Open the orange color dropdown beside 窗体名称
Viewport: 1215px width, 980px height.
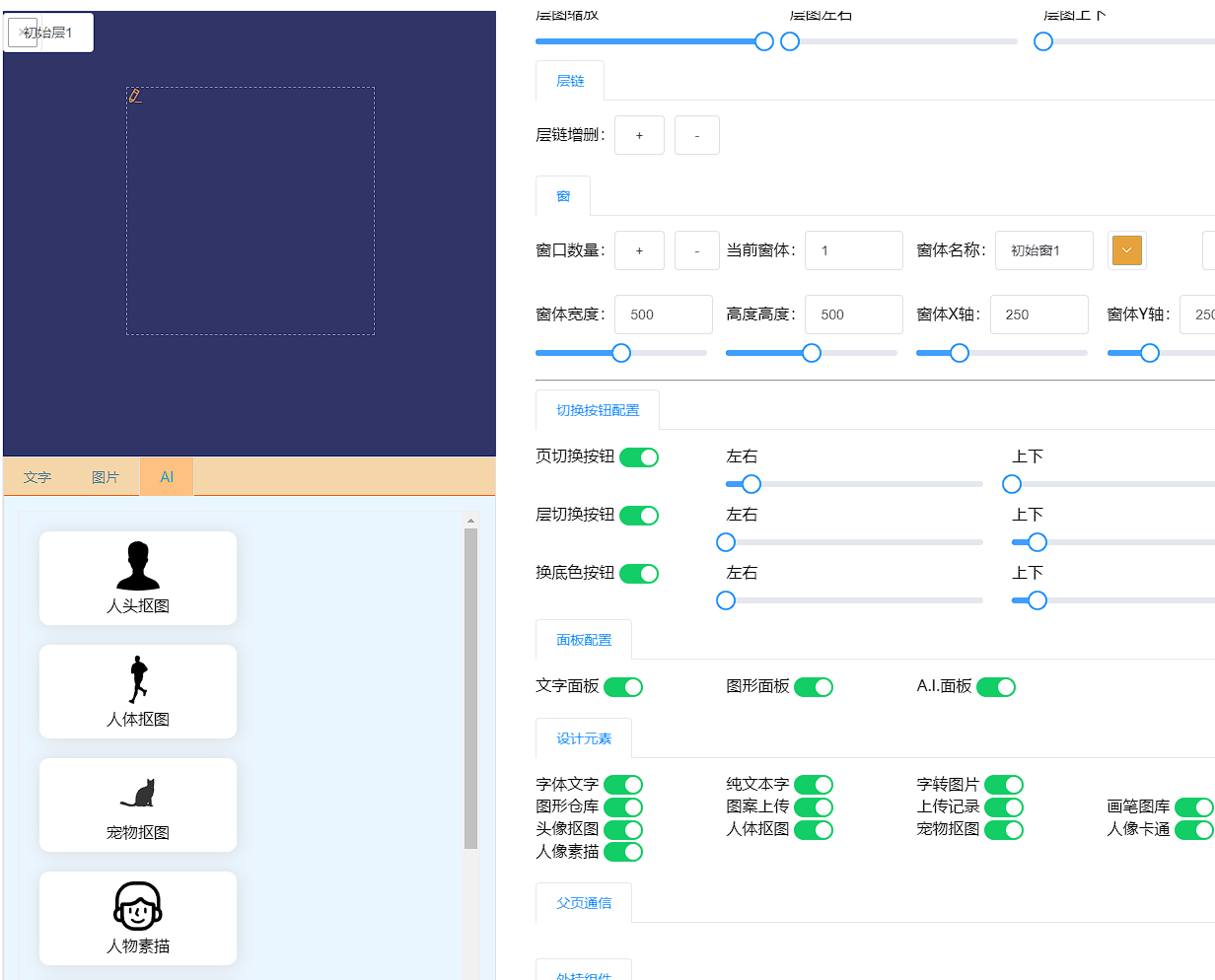(x=1127, y=250)
